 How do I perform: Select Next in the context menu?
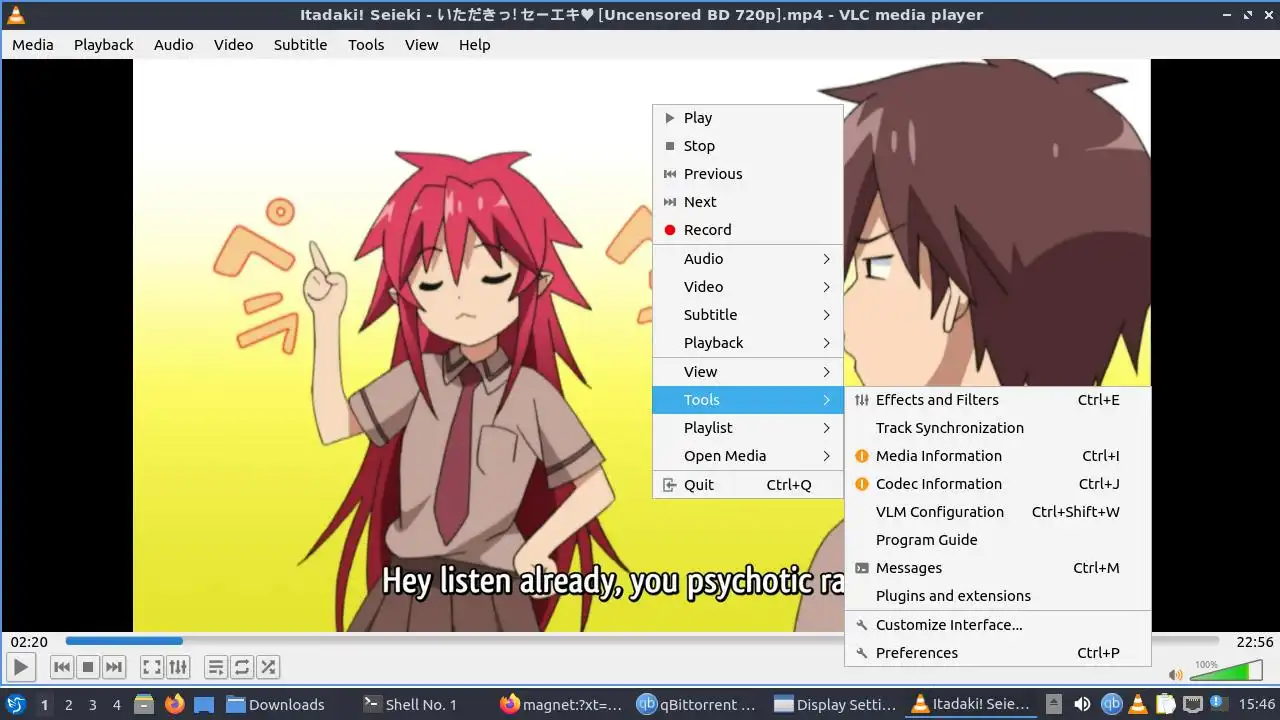point(748,202)
